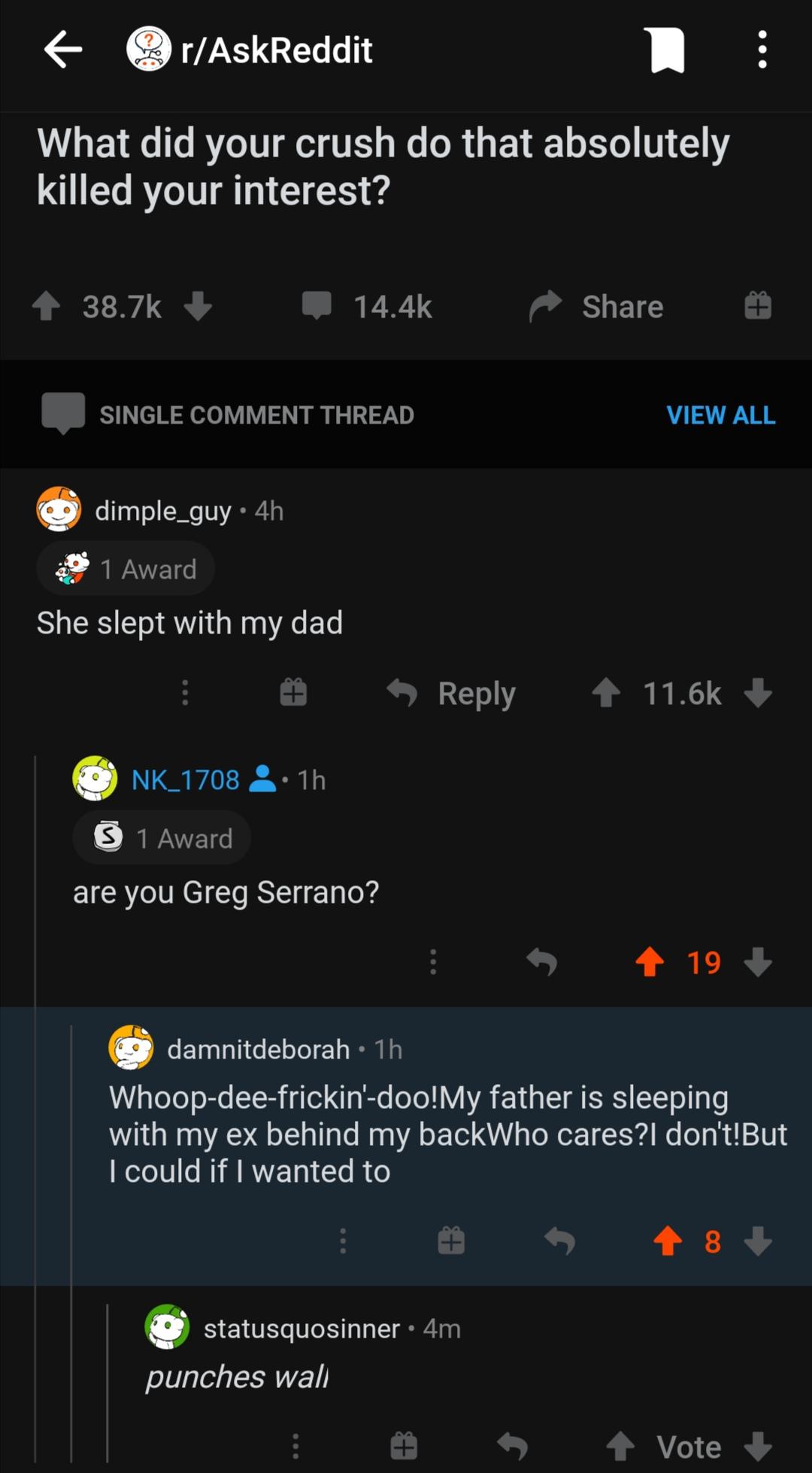Click the award icon under damnitdeborah's comment
This screenshot has width=812, height=1473.
click(x=451, y=1241)
